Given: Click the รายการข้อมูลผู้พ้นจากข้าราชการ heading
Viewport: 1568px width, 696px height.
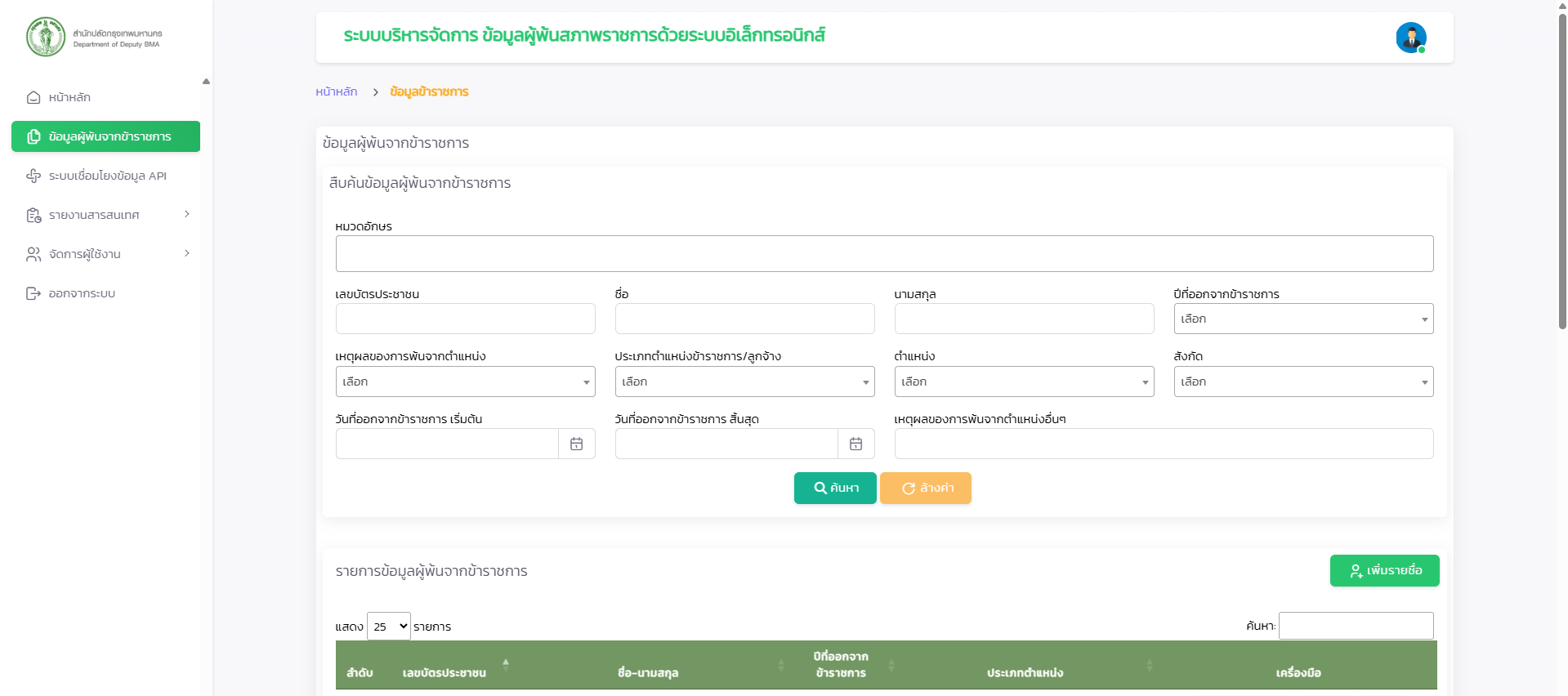Looking at the screenshot, I should pyautogui.click(x=431, y=571).
